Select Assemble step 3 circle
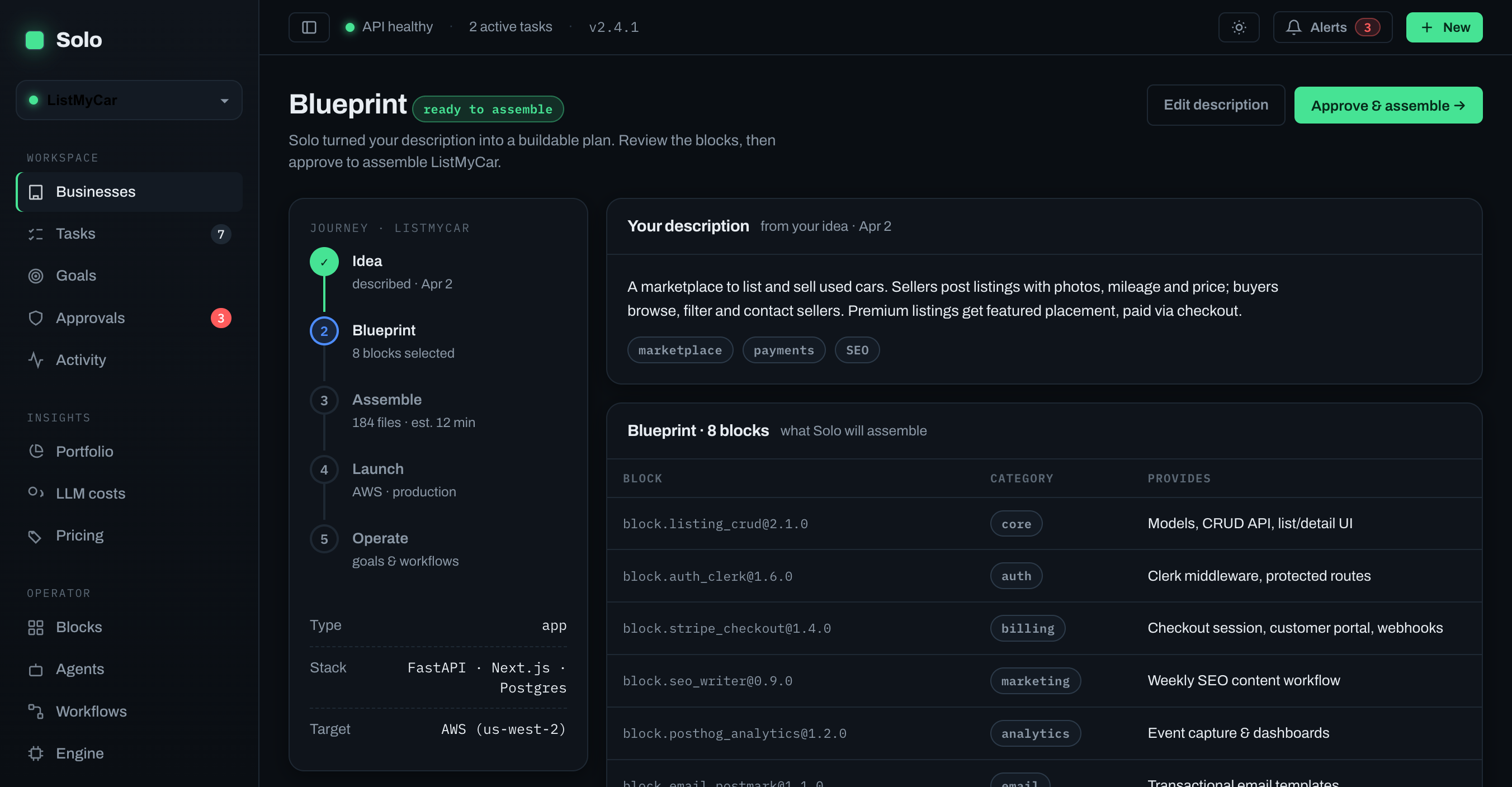The image size is (1512, 787). [324, 400]
